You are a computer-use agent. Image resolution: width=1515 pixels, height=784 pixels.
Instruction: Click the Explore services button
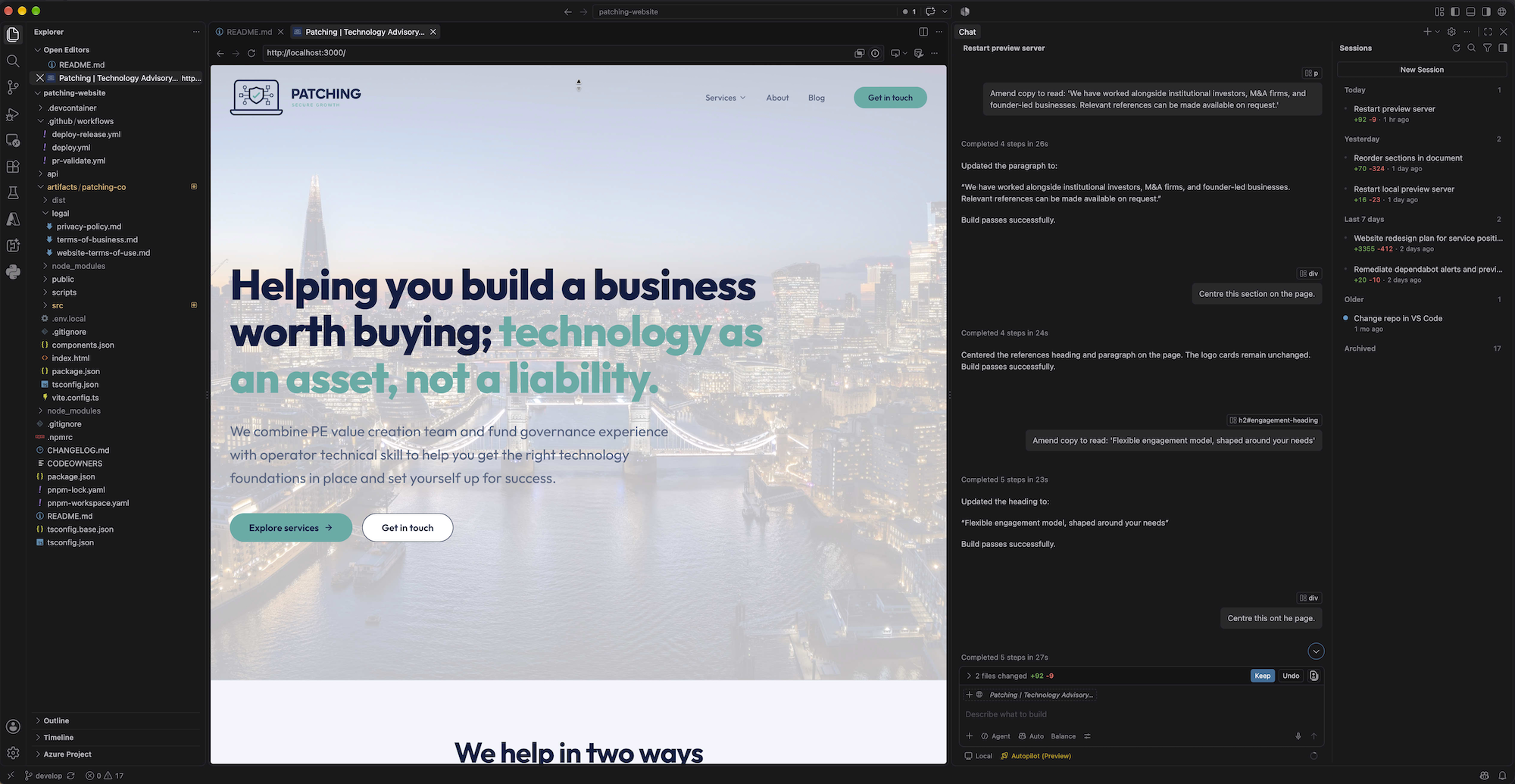[x=291, y=528]
